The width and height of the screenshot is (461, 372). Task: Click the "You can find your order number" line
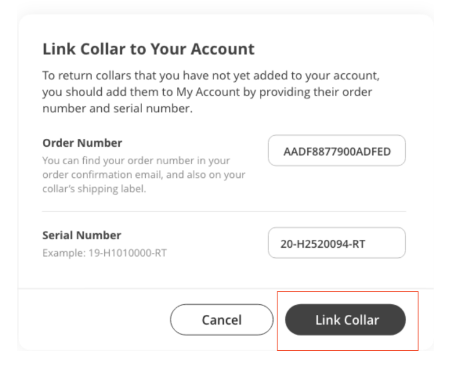[136, 161]
